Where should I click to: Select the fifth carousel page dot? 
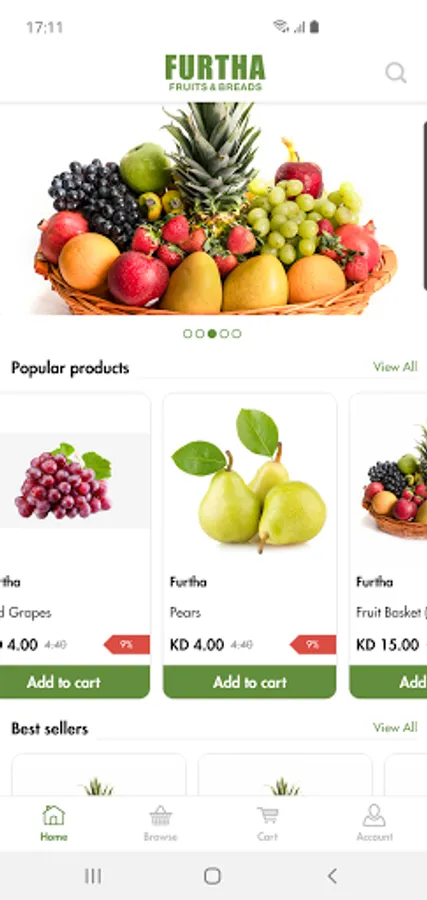point(236,333)
